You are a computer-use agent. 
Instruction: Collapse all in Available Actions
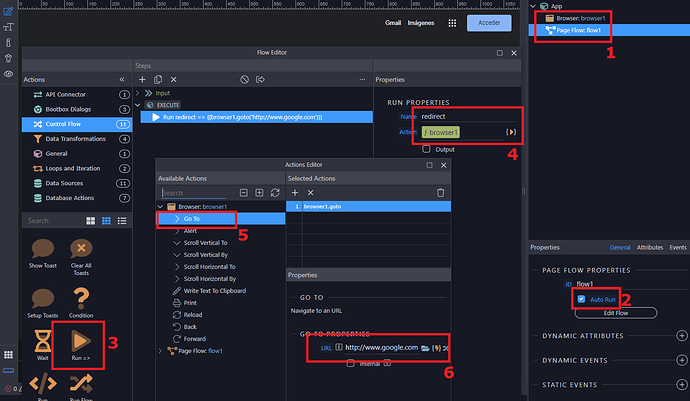coord(243,193)
